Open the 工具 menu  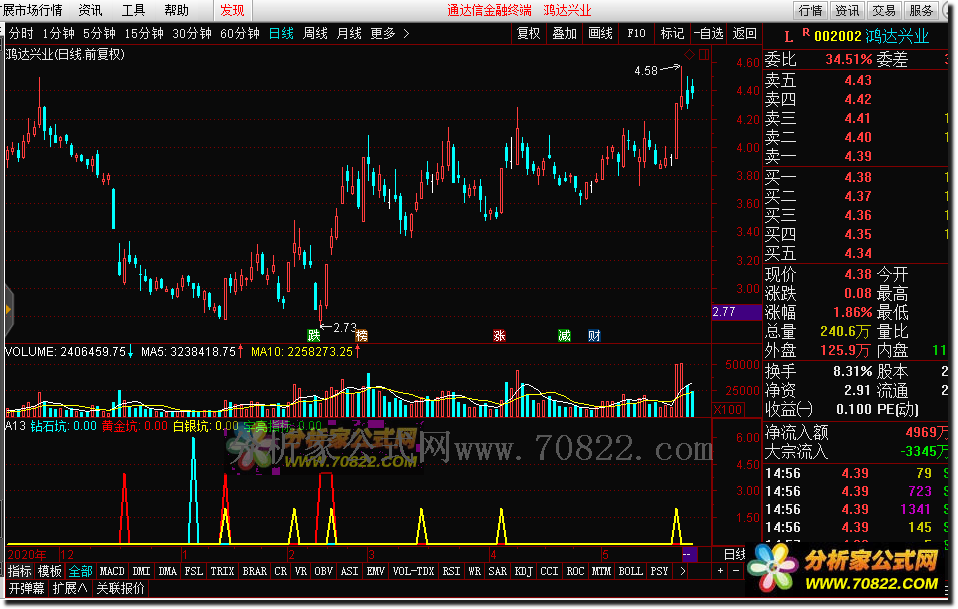coord(133,10)
